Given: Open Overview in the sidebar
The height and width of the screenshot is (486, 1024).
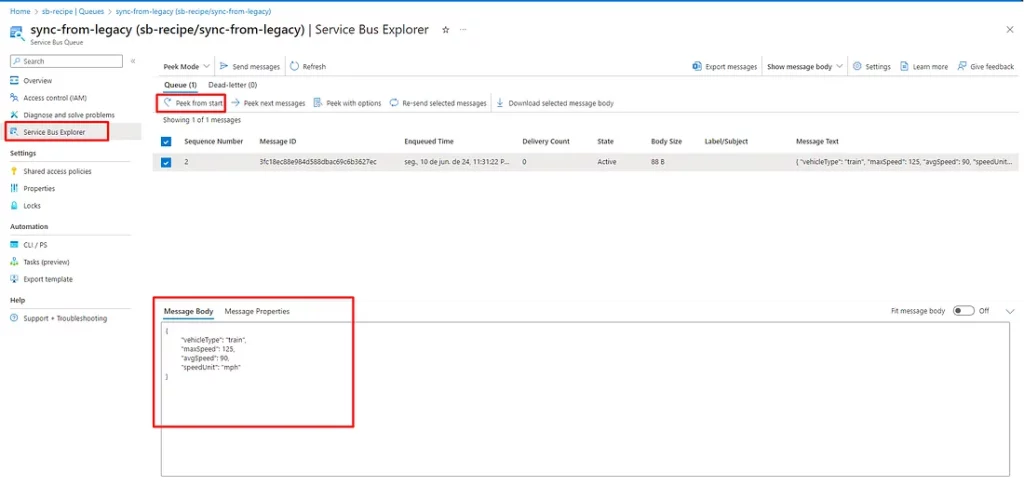Looking at the screenshot, I should 38,81.
